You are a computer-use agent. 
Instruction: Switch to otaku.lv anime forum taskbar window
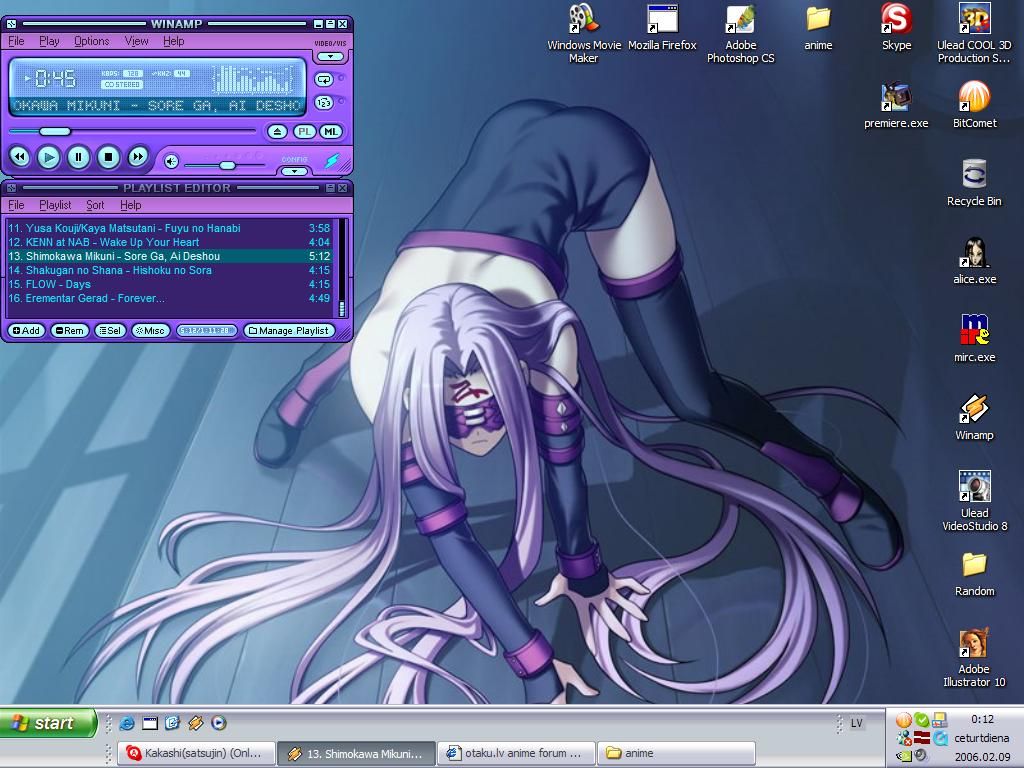517,753
